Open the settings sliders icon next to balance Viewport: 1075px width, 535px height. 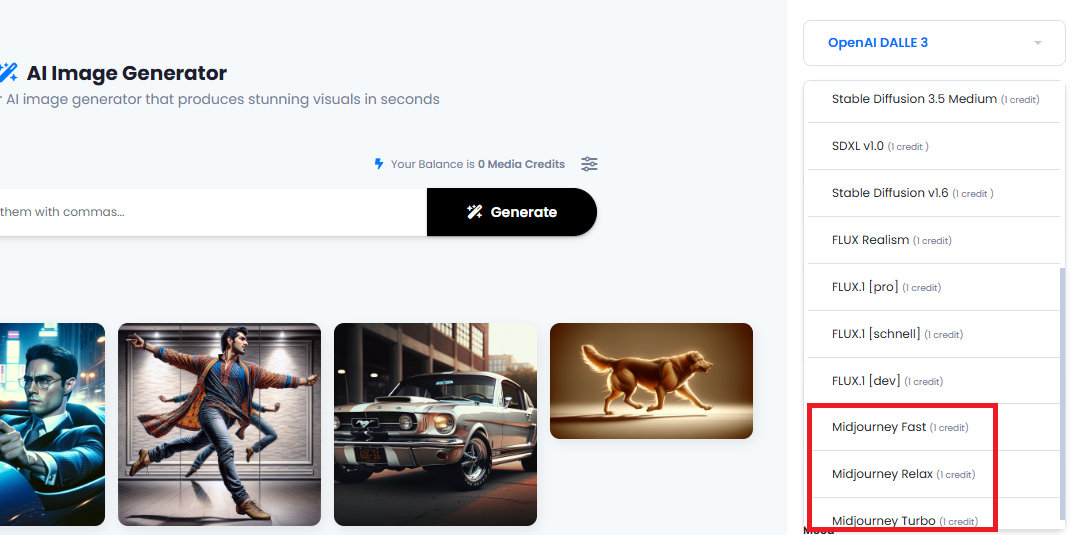589,164
